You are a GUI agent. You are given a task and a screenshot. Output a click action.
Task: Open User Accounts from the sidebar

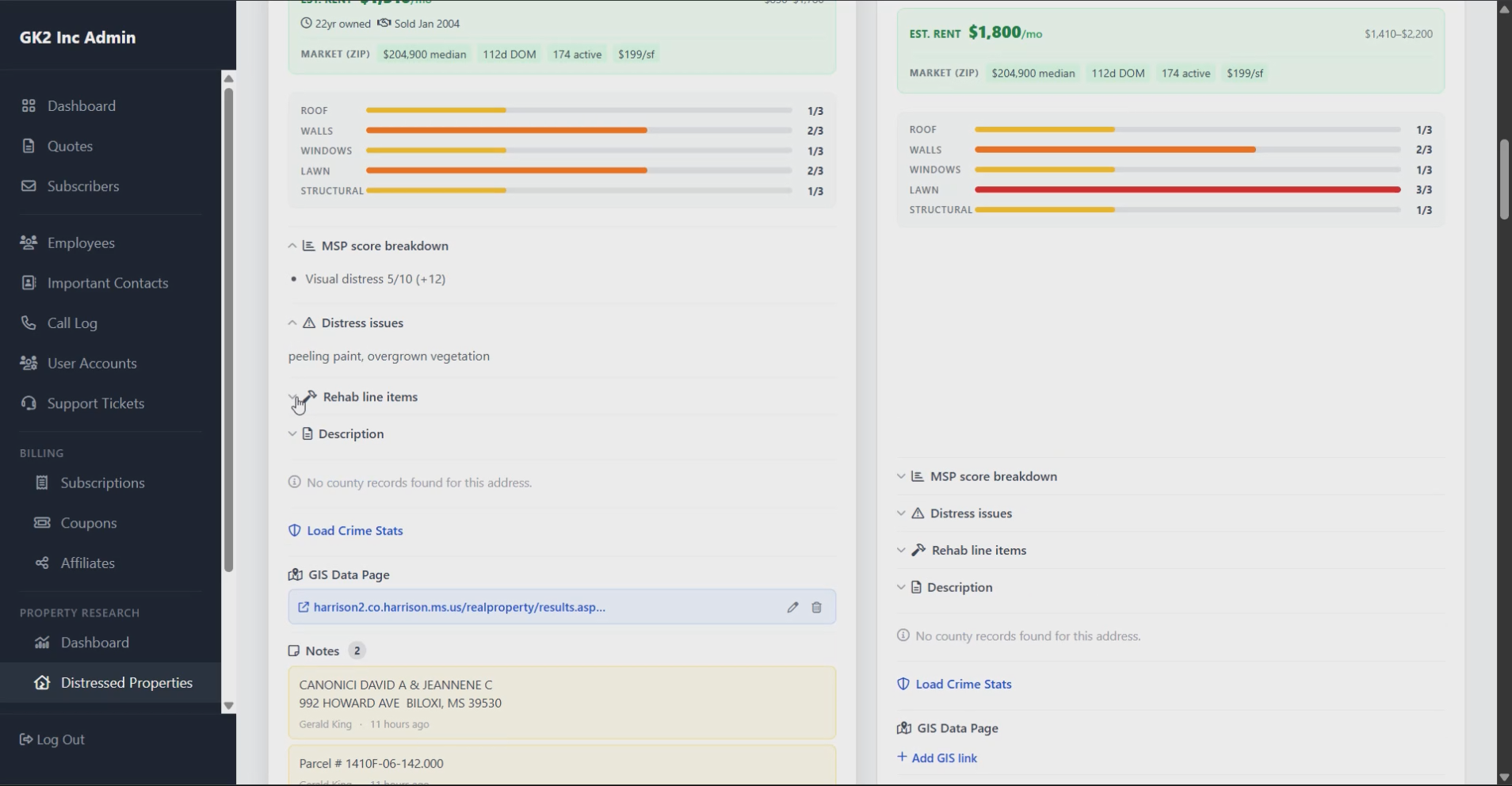coord(91,363)
